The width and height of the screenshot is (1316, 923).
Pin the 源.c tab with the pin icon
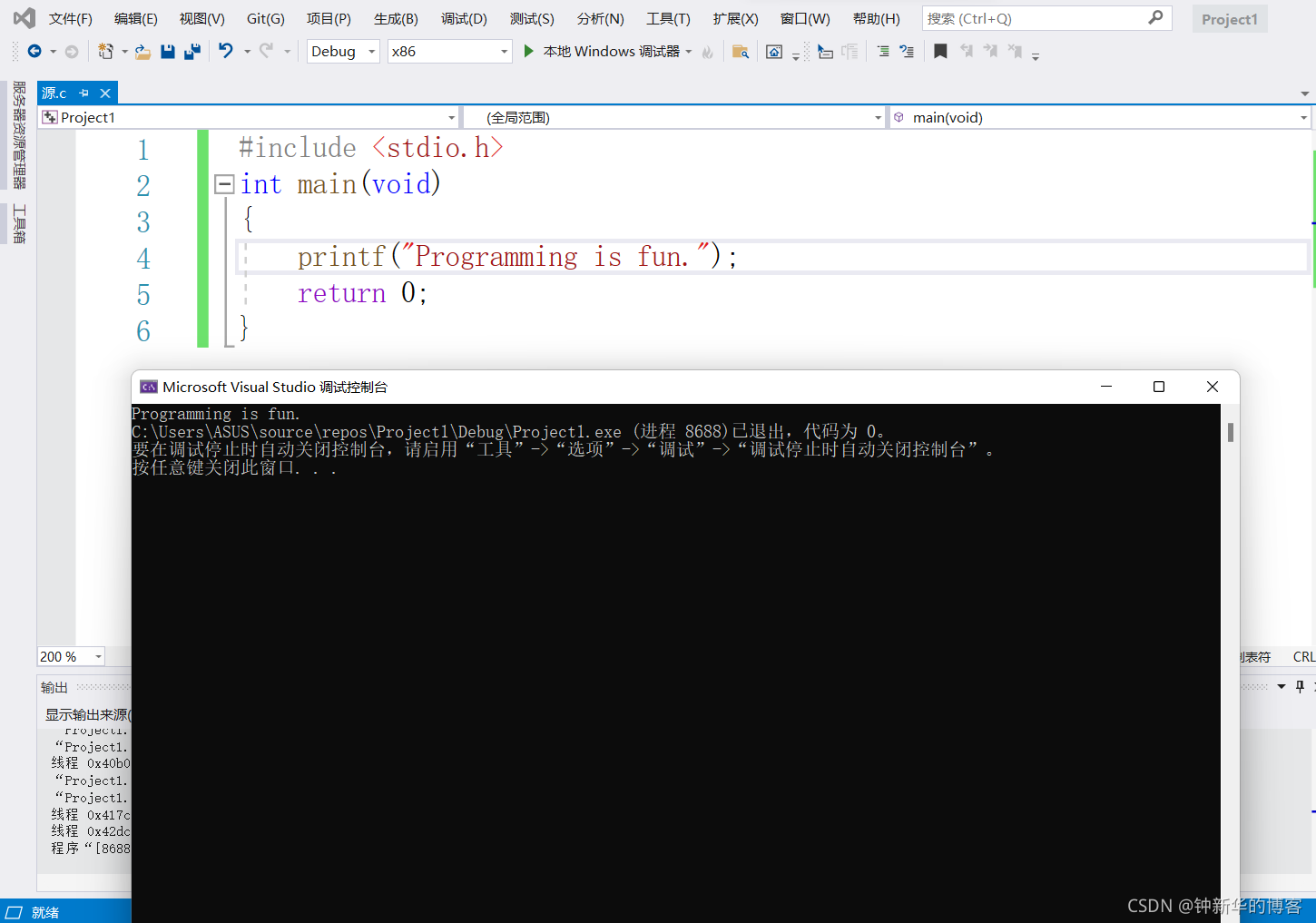point(83,93)
